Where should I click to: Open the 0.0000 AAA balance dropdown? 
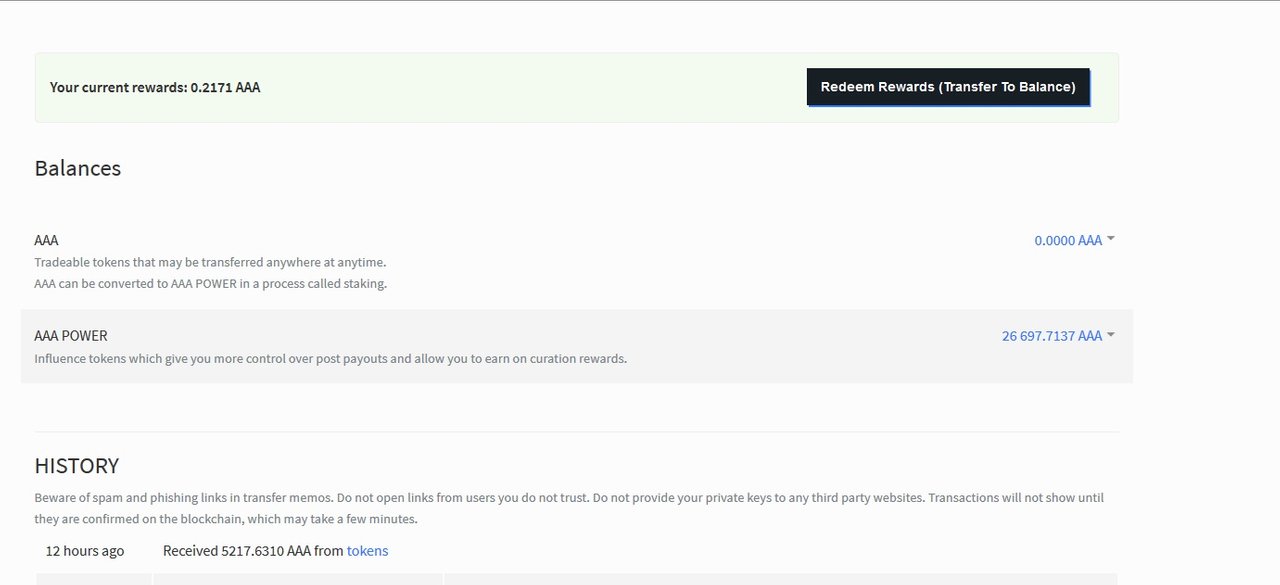(x=1068, y=240)
